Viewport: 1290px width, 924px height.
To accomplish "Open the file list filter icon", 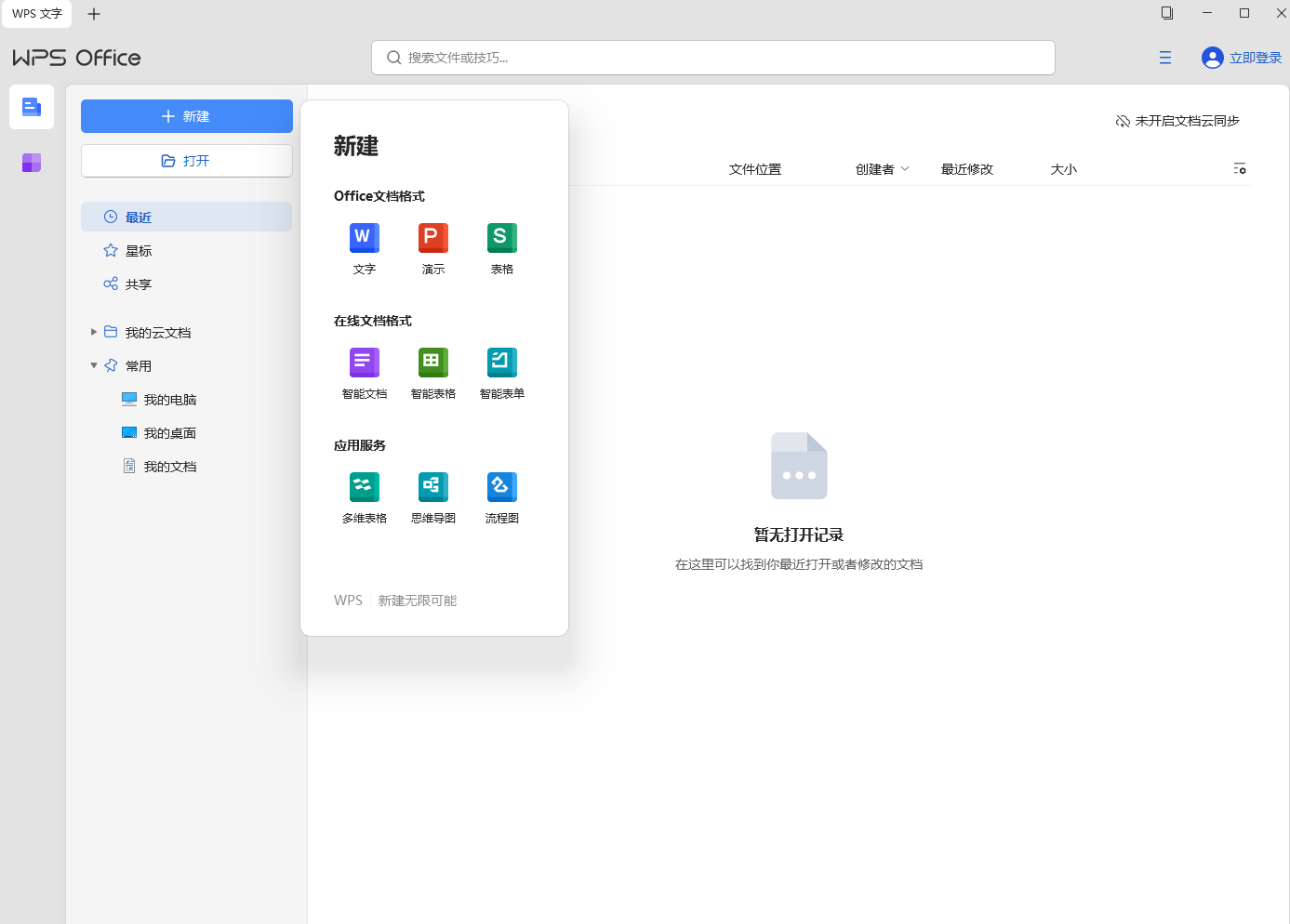I will 1240,168.
